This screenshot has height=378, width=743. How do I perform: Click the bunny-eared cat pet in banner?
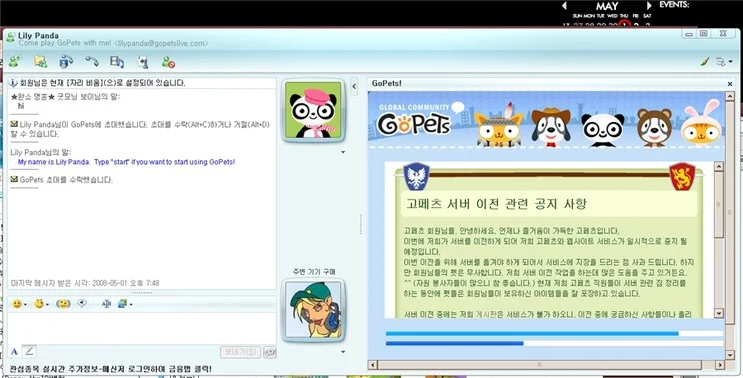(x=701, y=123)
